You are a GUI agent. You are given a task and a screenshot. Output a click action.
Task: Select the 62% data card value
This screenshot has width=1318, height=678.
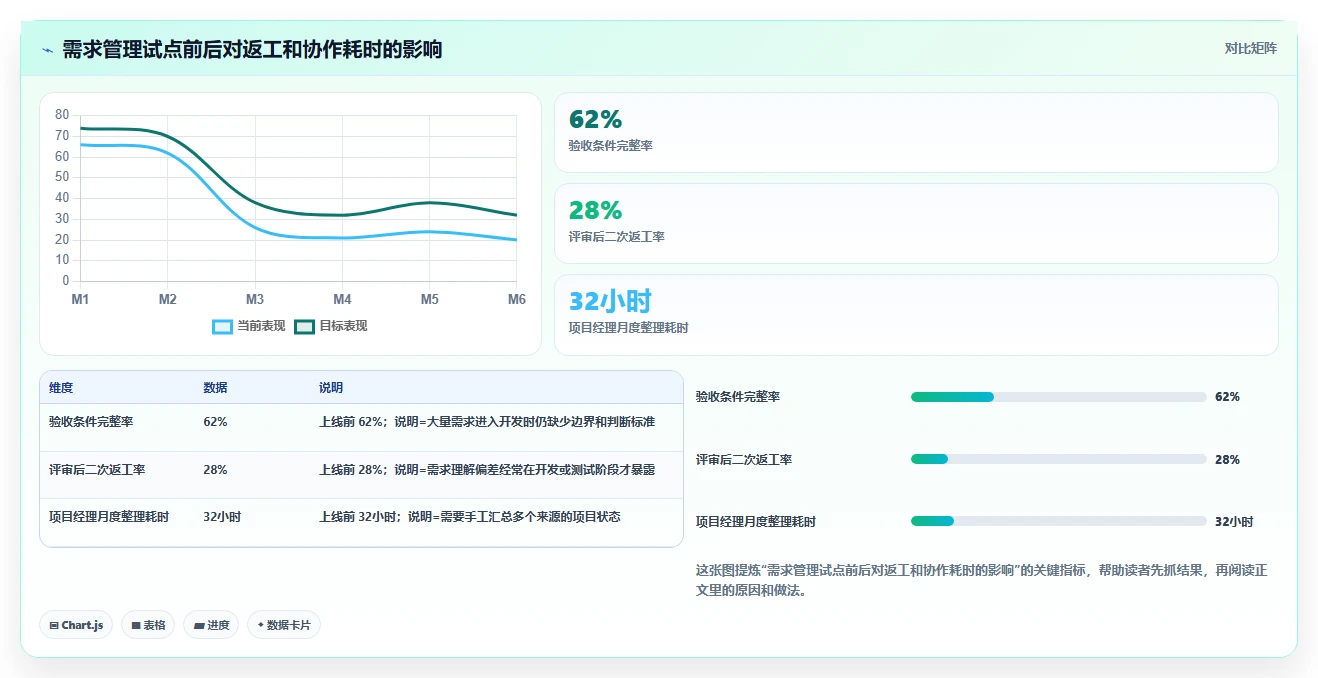(x=595, y=120)
